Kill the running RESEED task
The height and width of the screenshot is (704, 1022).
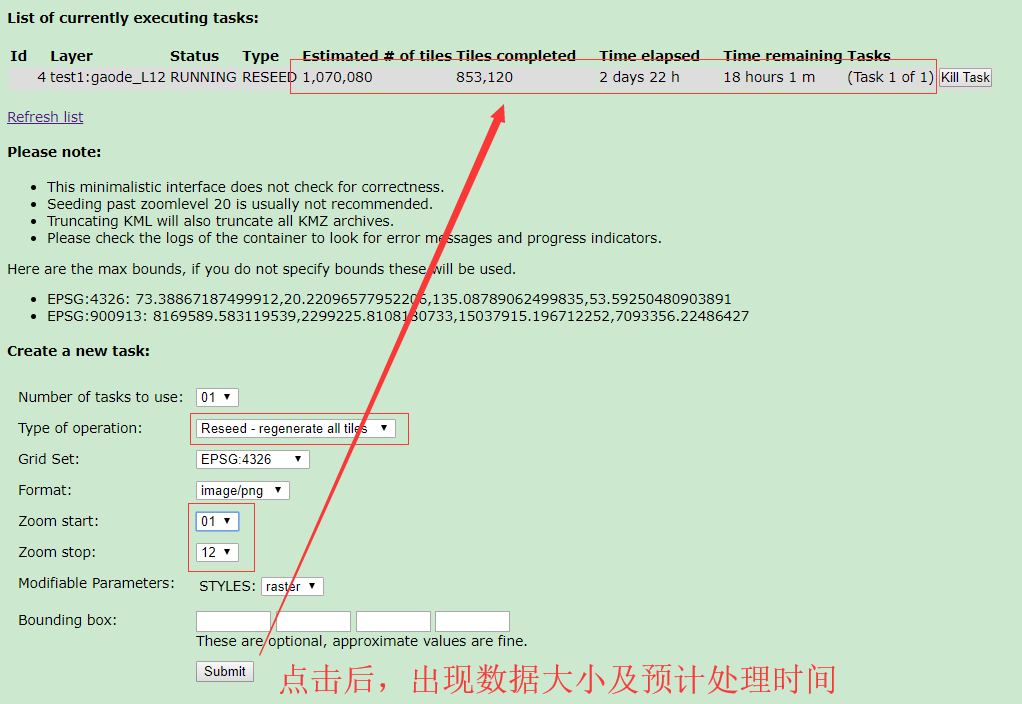(965, 78)
